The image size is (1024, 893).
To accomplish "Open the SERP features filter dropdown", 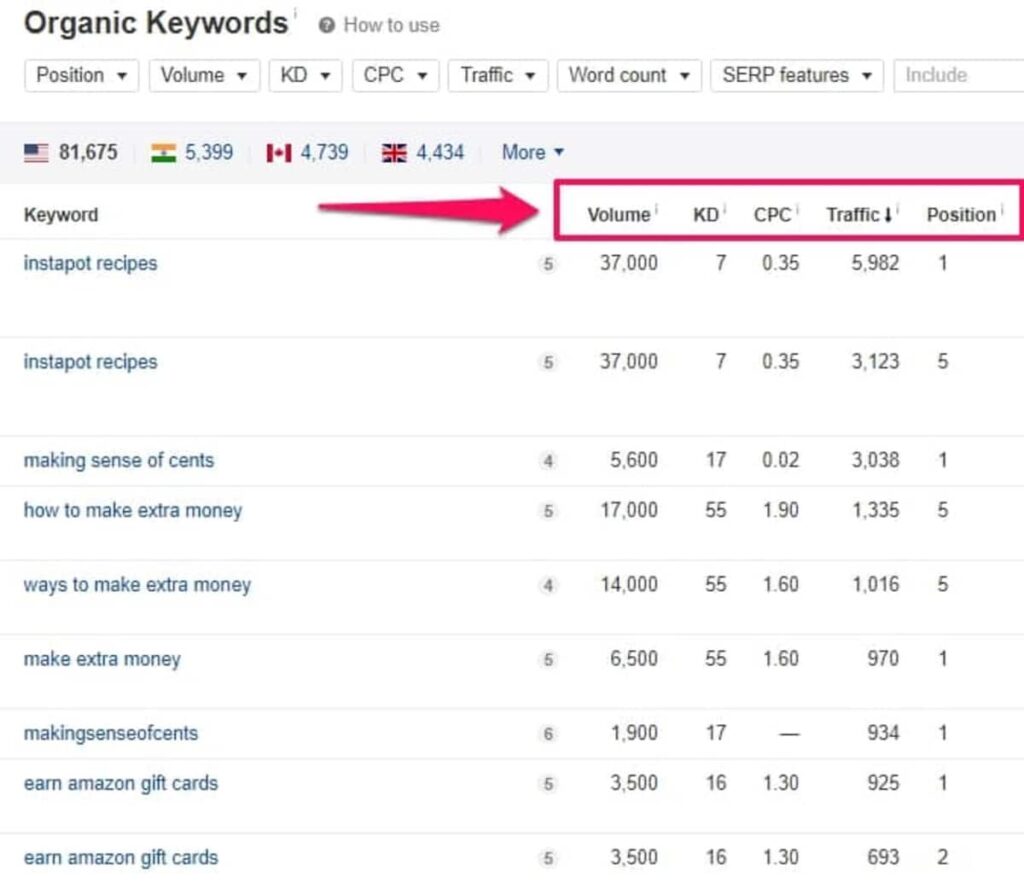I will [x=797, y=76].
